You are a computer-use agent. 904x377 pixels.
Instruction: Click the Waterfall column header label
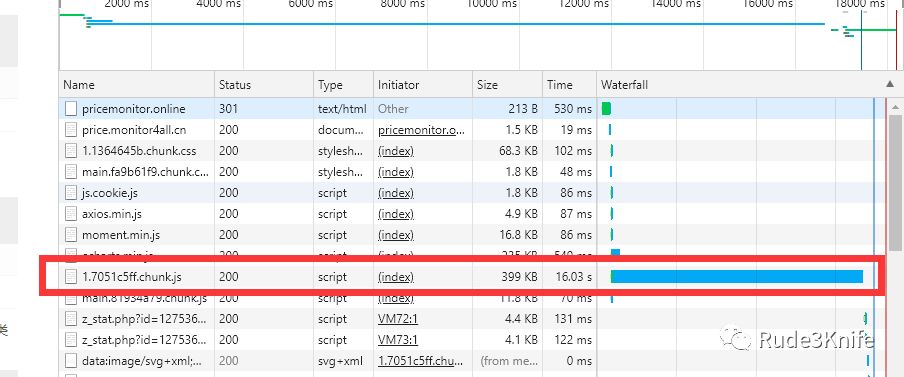coord(624,85)
